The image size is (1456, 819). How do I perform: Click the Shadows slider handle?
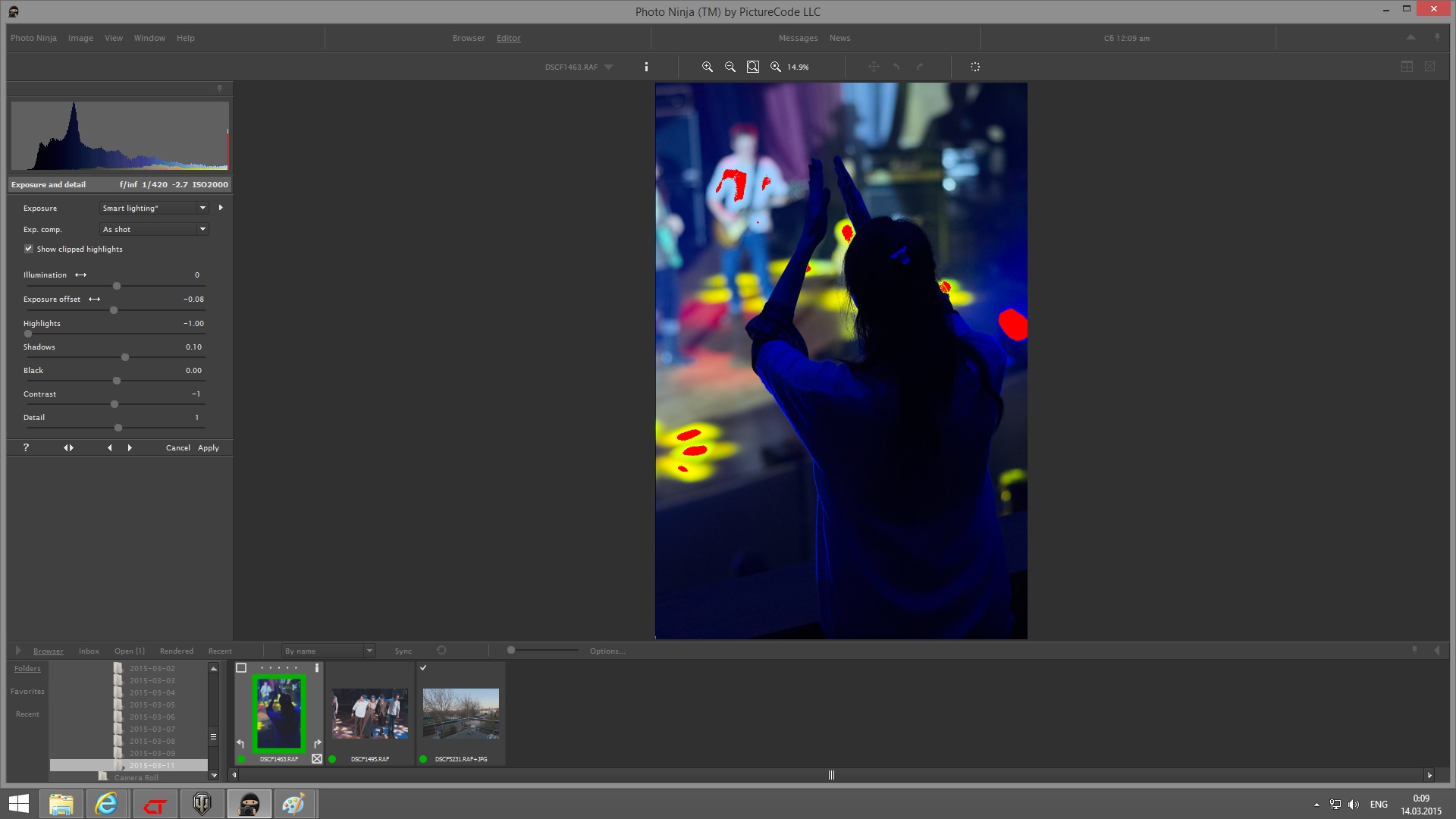tap(125, 357)
